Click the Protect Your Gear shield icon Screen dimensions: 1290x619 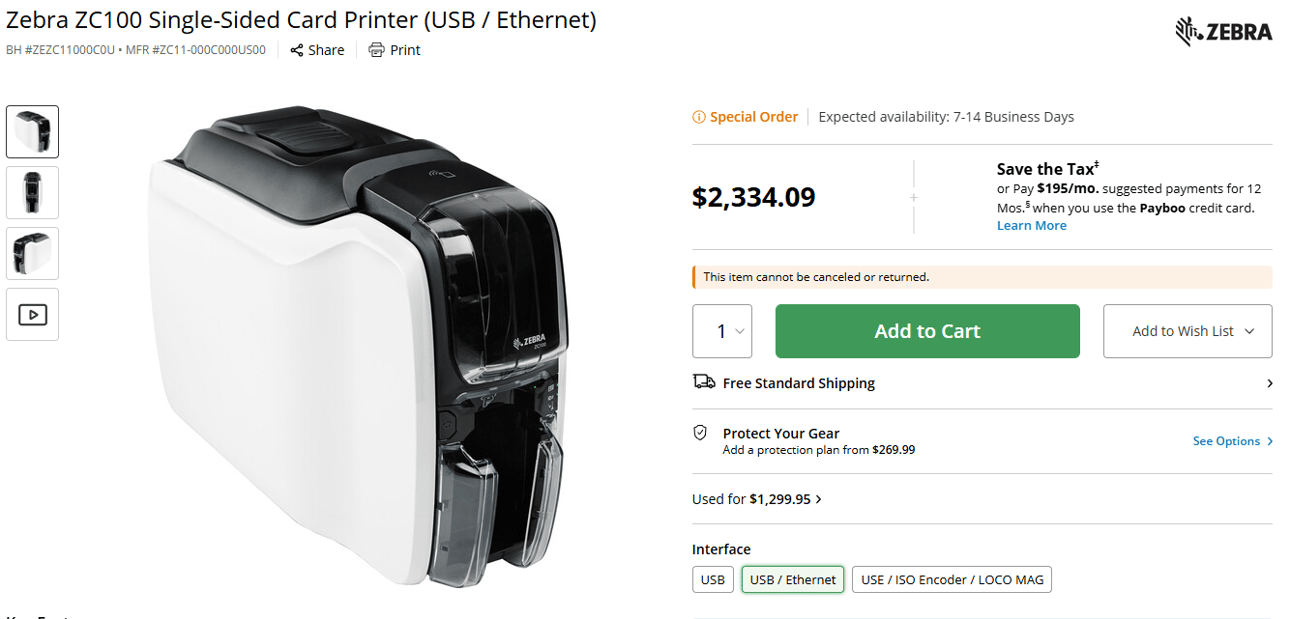(x=701, y=433)
